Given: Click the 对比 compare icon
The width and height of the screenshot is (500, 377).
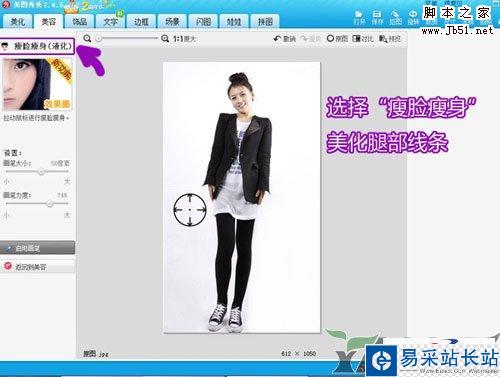Looking at the screenshot, I should pos(363,39).
